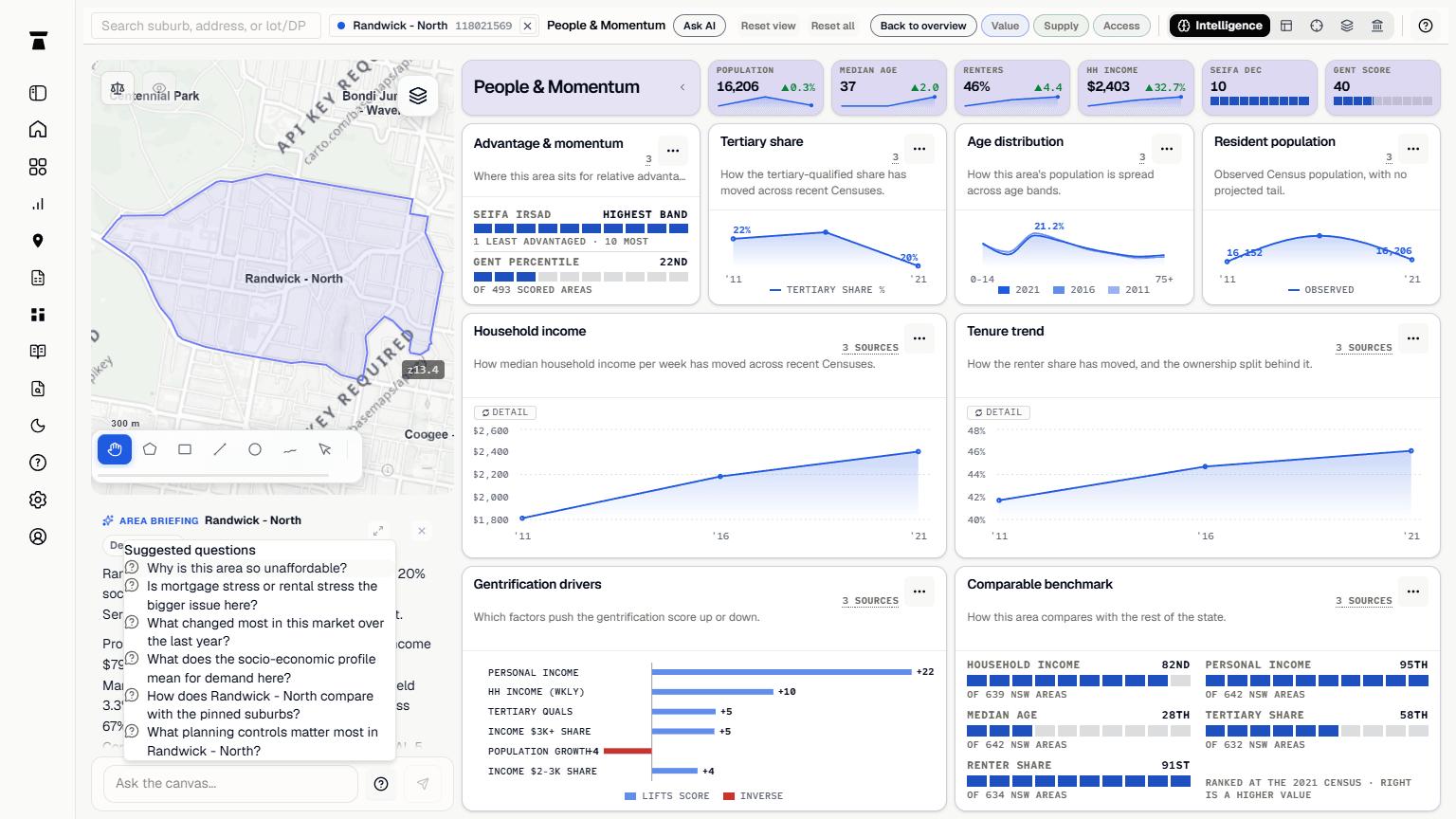
Task: Open Comparable benchmark card menu
Action: tap(1413, 591)
